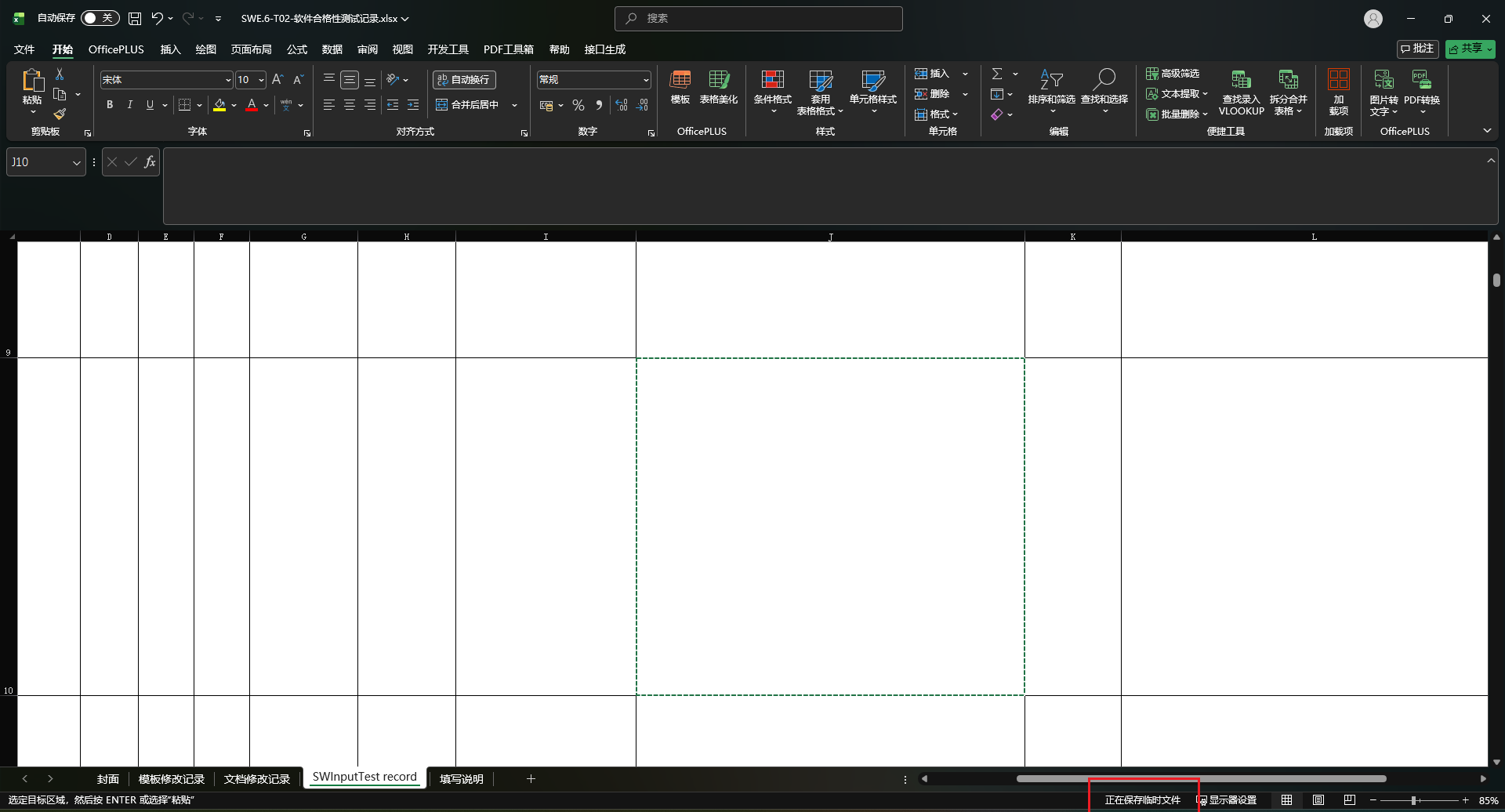Switch to the 填写说明 sheet tab
This screenshot has height=812, width=1505.
(461, 779)
